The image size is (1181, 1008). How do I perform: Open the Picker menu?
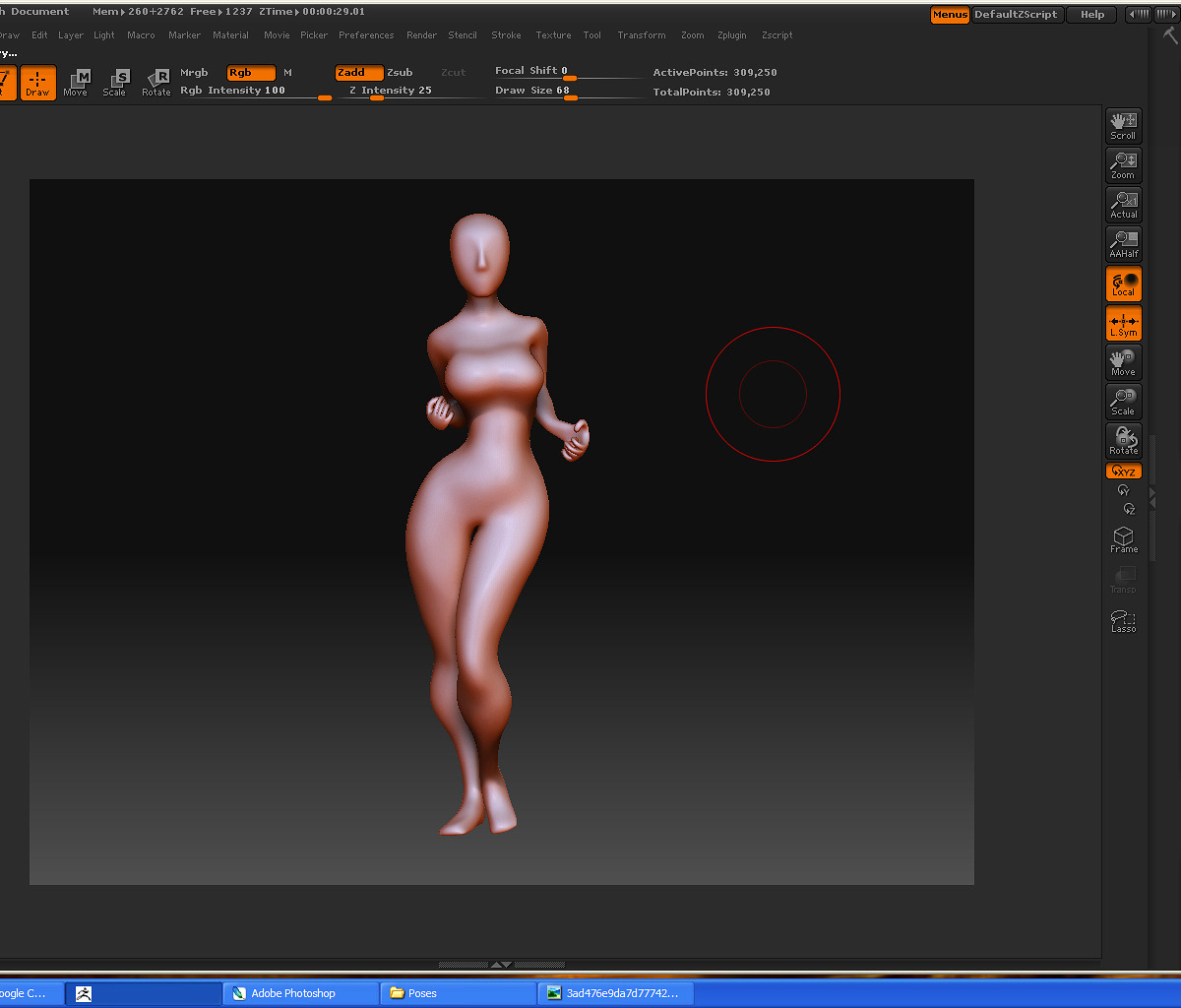click(x=314, y=35)
